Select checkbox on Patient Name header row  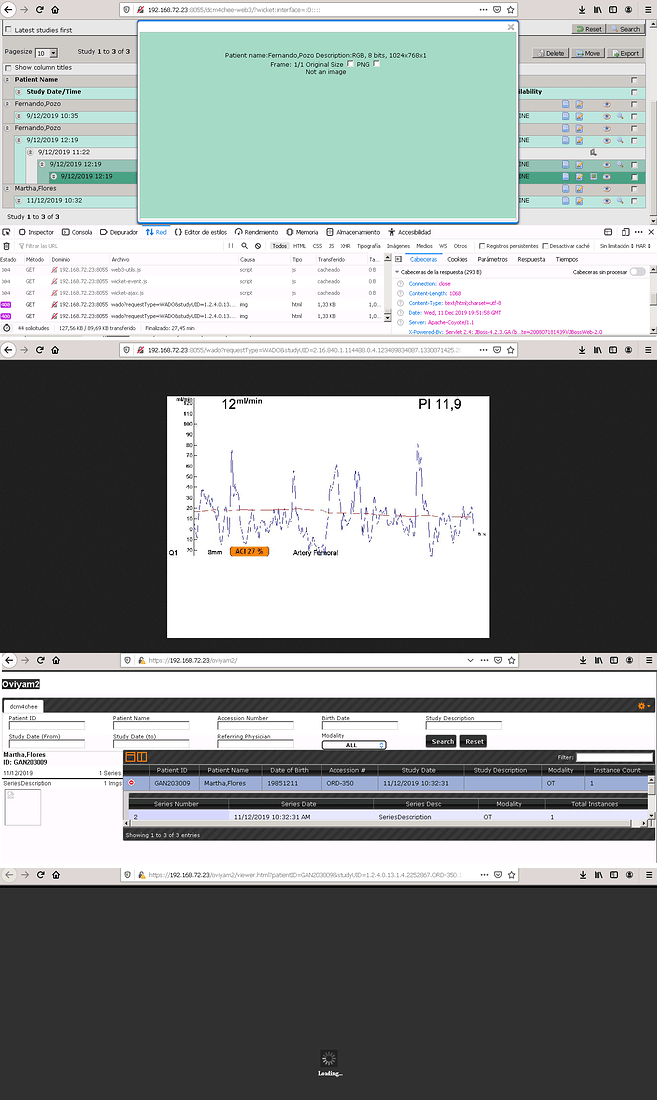pos(635,80)
